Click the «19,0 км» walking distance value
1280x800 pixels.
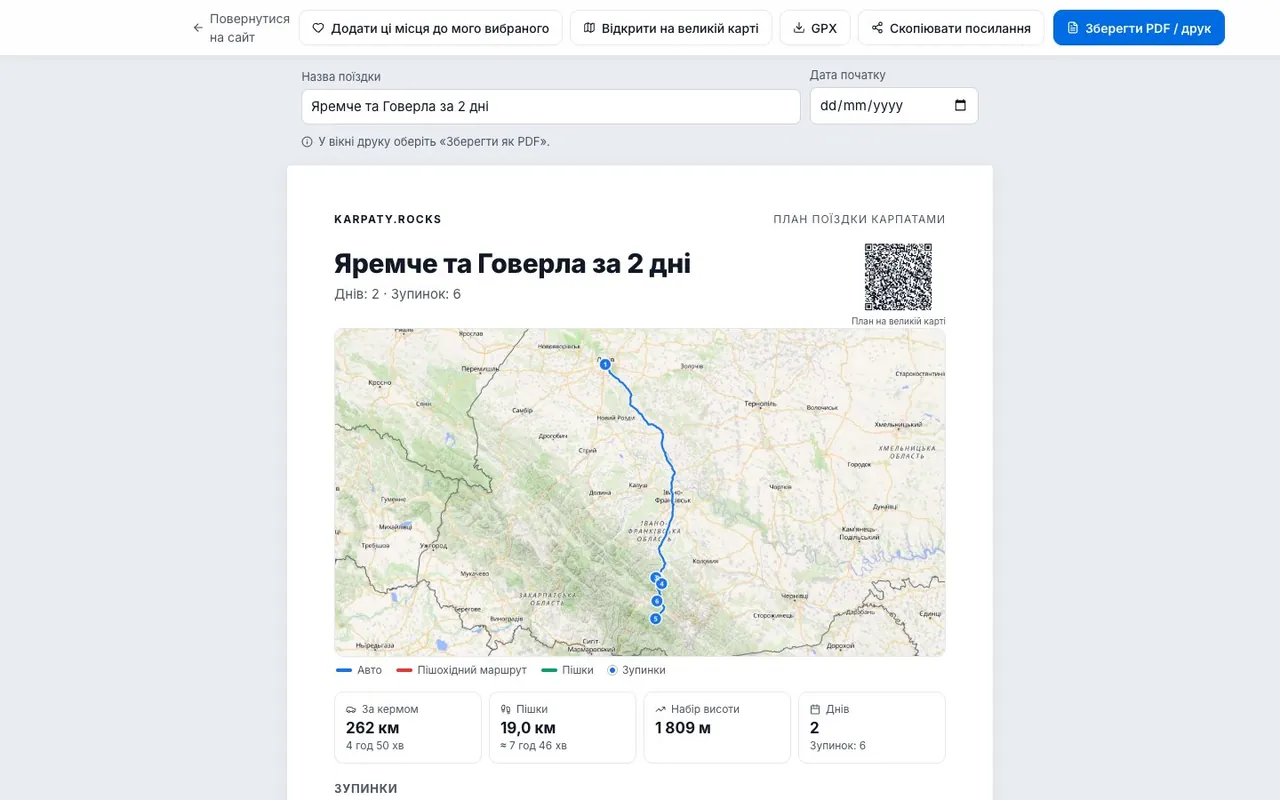528,728
